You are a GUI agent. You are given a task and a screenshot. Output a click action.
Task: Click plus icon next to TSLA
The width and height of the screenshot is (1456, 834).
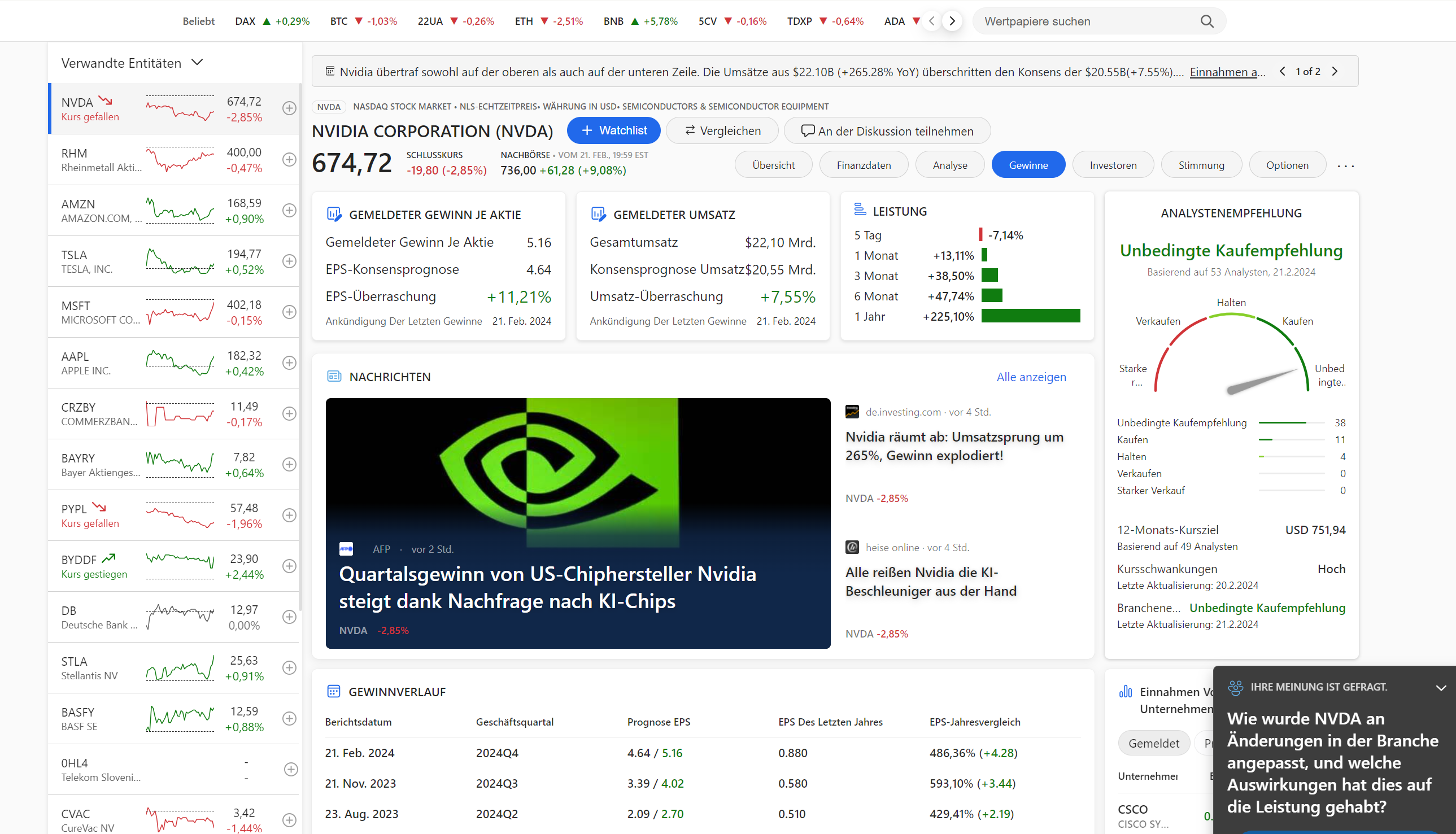coord(289,261)
